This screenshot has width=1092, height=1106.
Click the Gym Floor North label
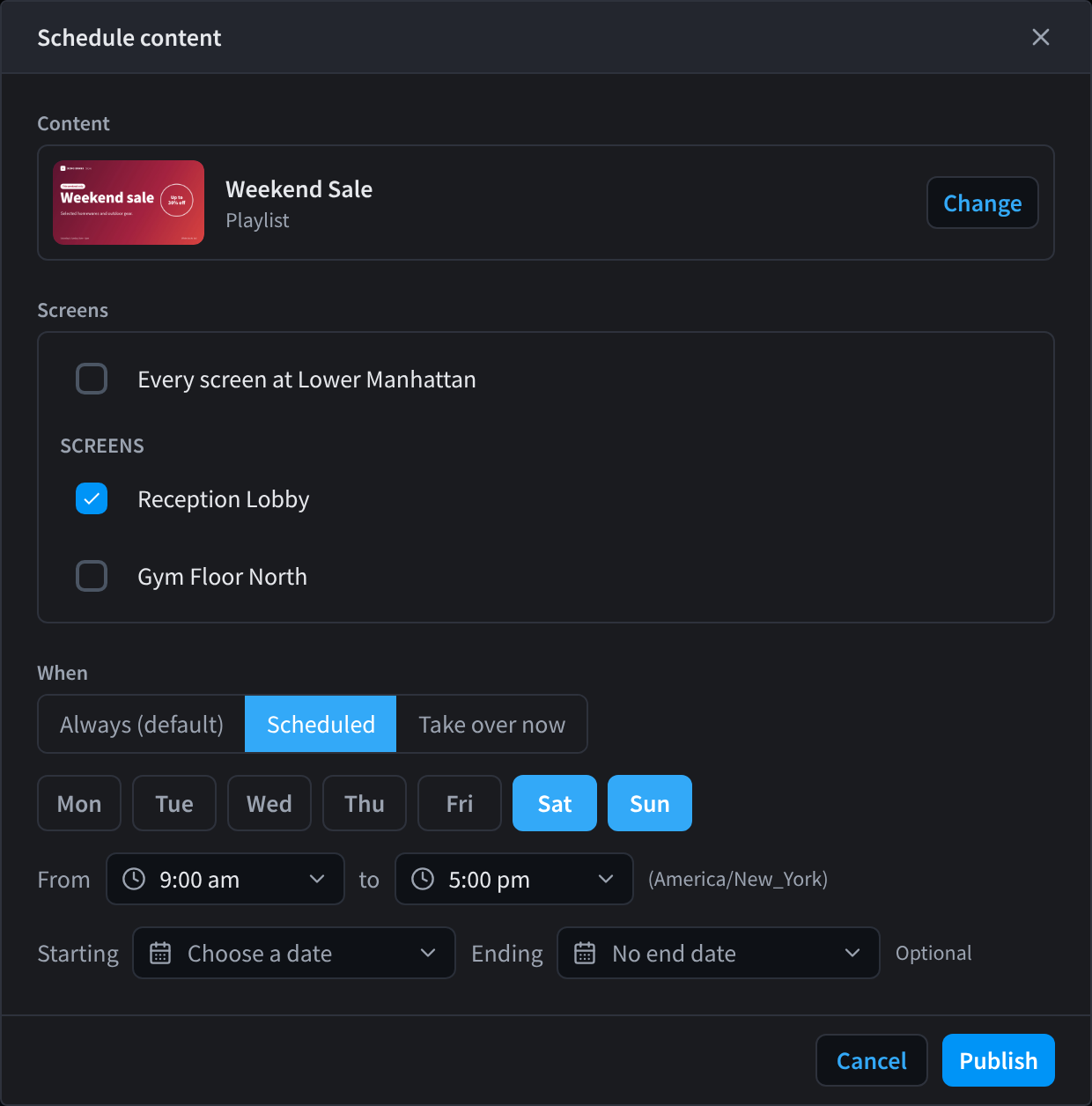pos(223,577)
